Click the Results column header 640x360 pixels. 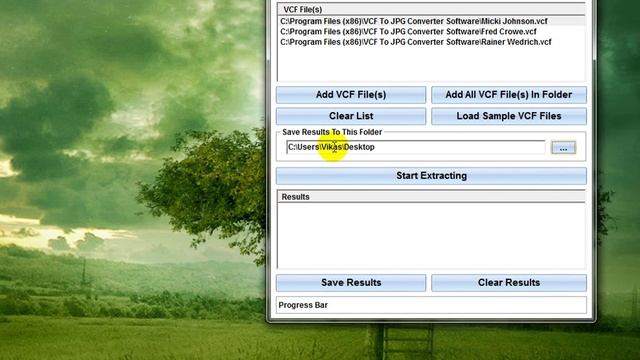432,197
